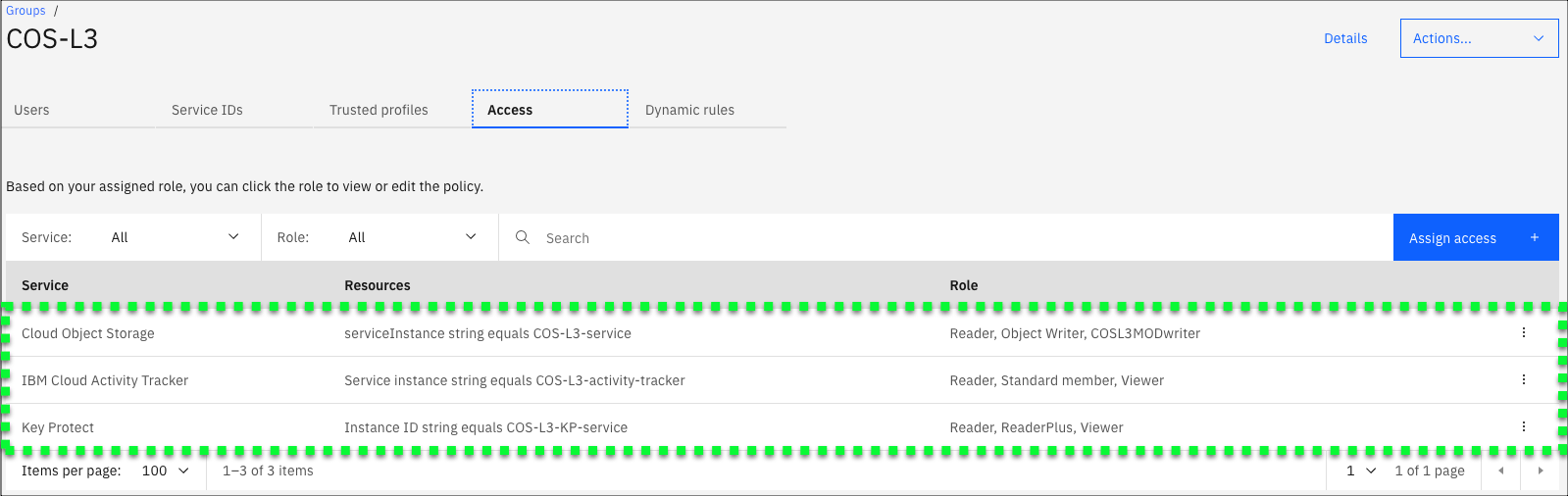
Task: Click the search magnifier icon
Action: tap(523, 237)
